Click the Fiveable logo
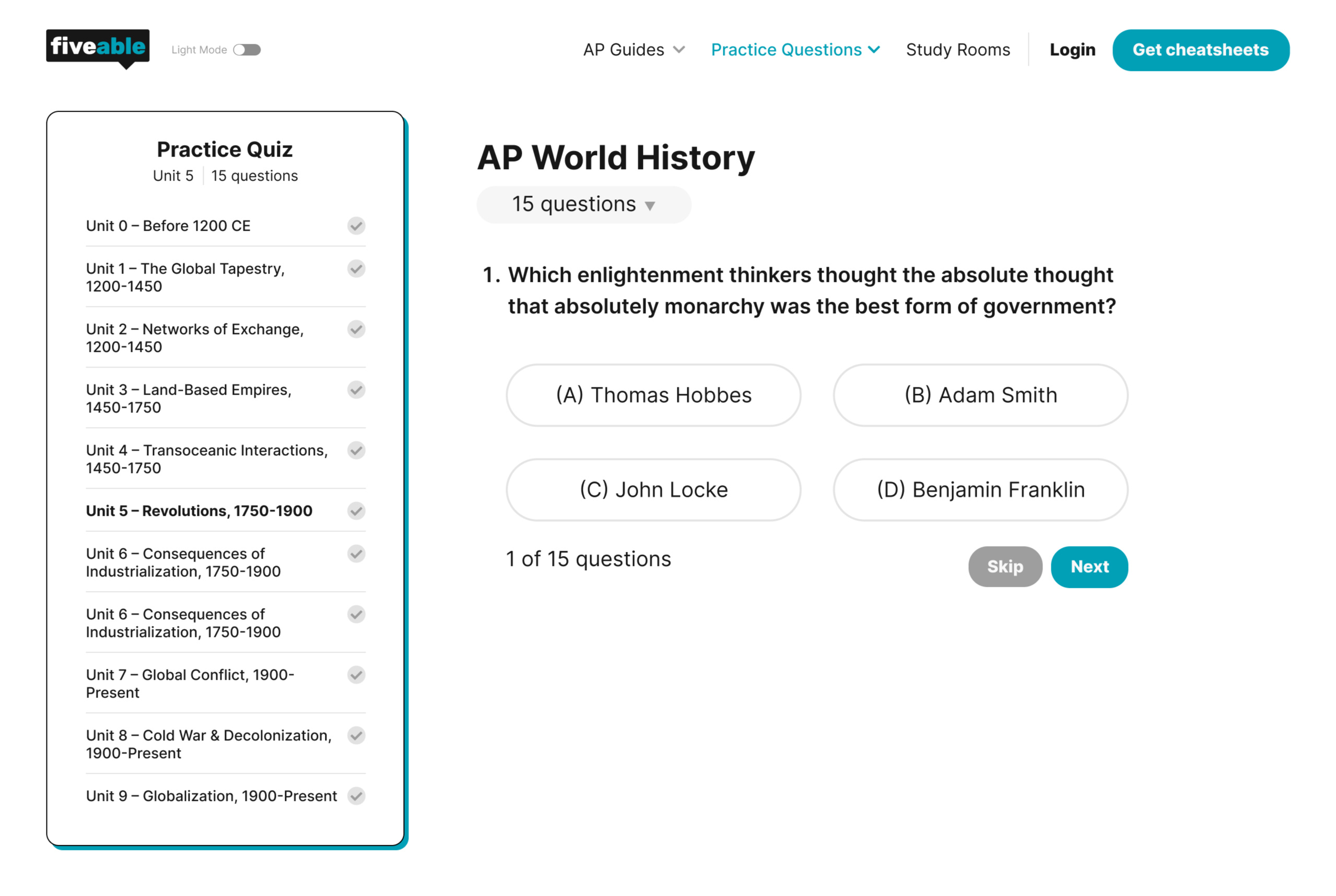 [x=98, y=48]
